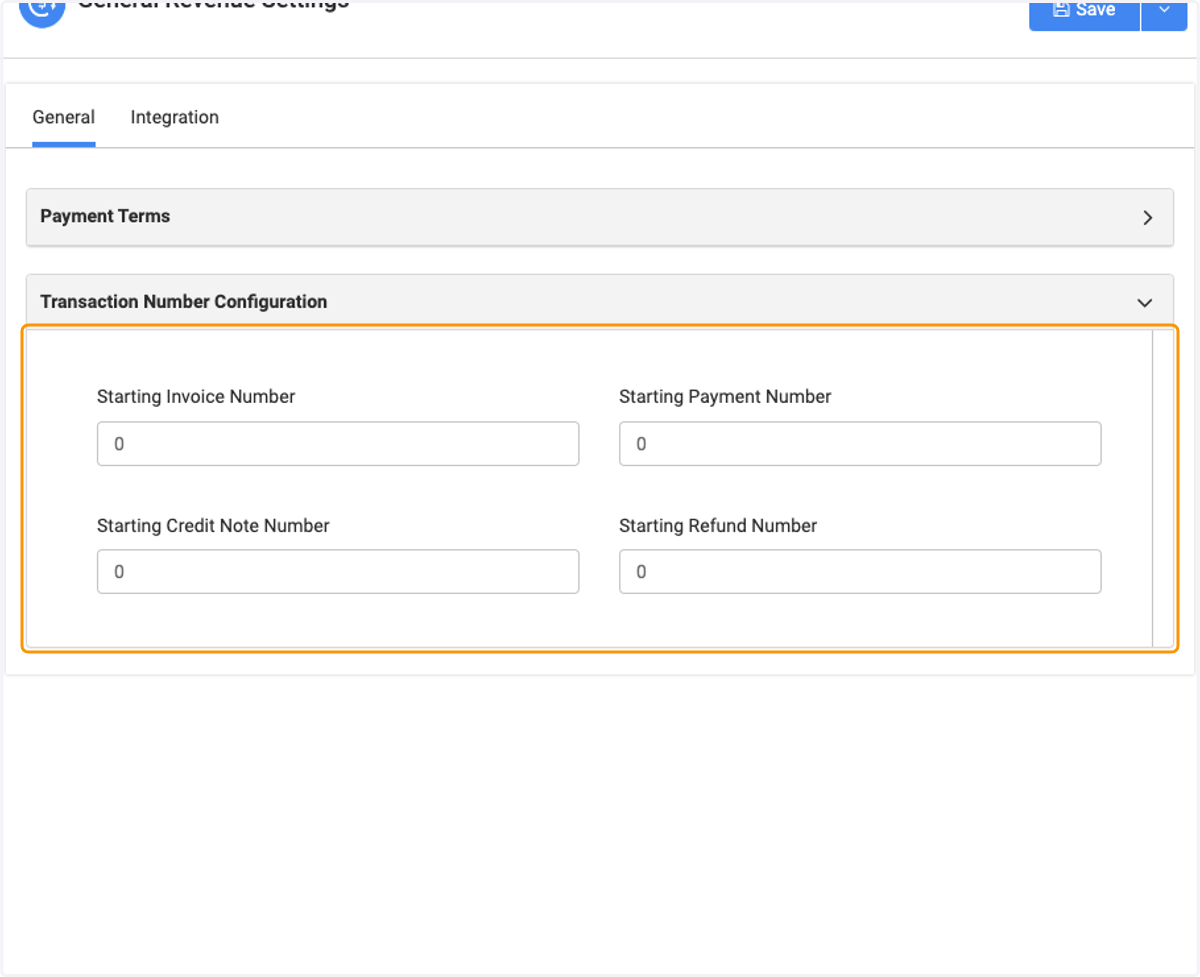Screen dimensions: 1200x977
Task: Click the Payment Terms heading text
Action: tap(105, 216)
